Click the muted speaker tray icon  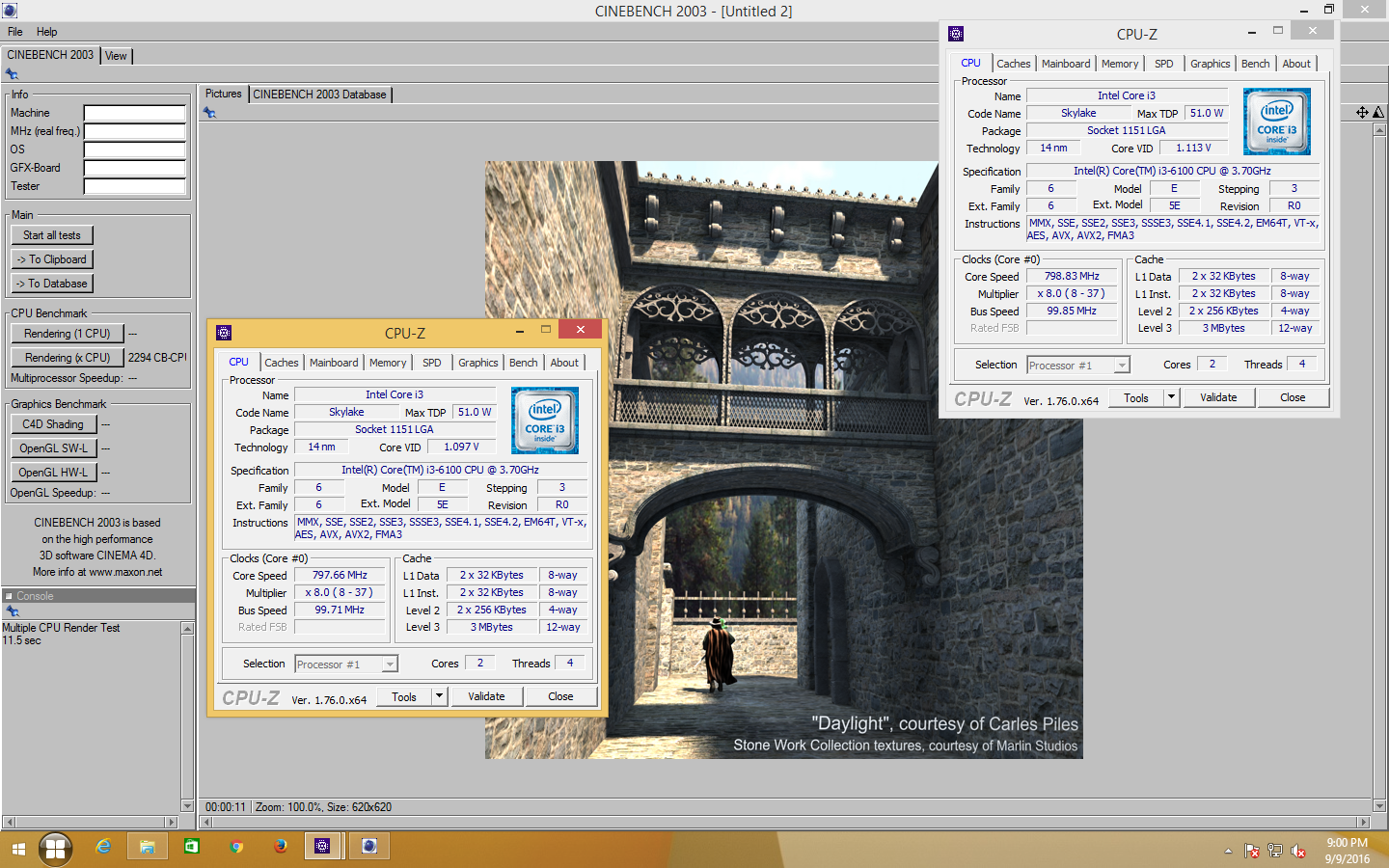pos(1298,851)
